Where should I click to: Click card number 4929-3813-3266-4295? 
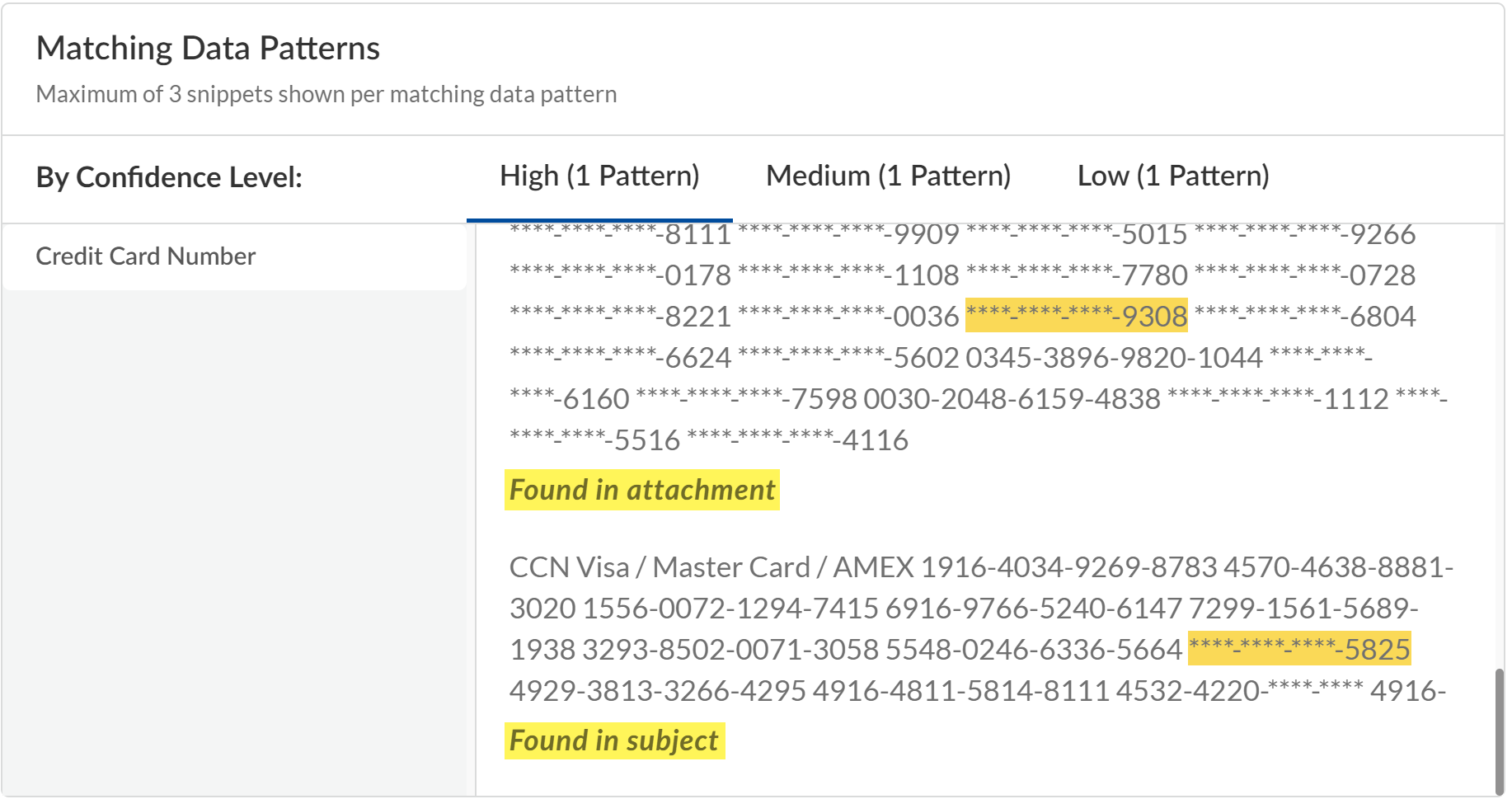(657, 691)
